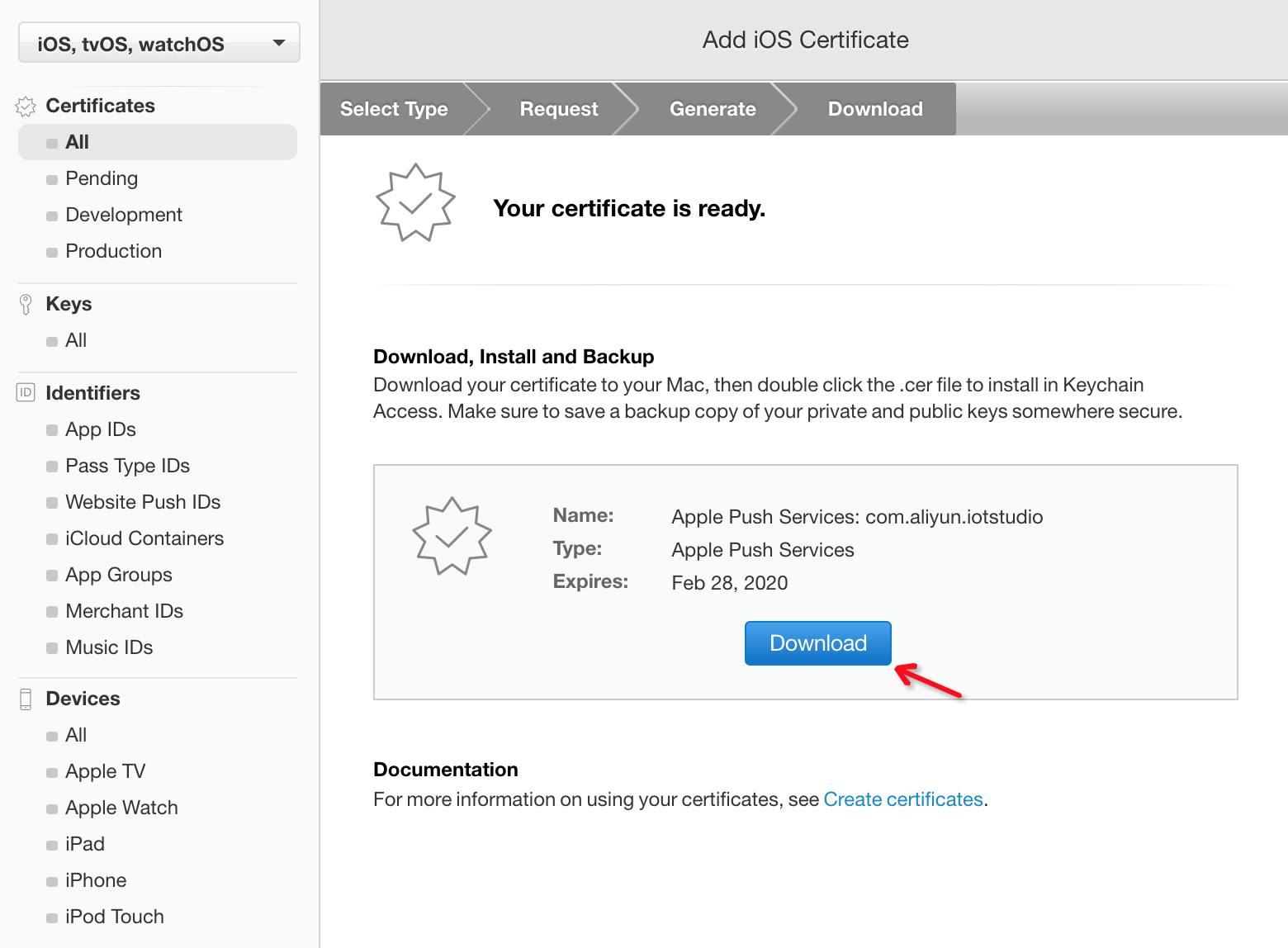Click the Identifiers ID badge icon
This screenshot has height=948, width=1288.
pyautogui.click(x=26, y=393)
